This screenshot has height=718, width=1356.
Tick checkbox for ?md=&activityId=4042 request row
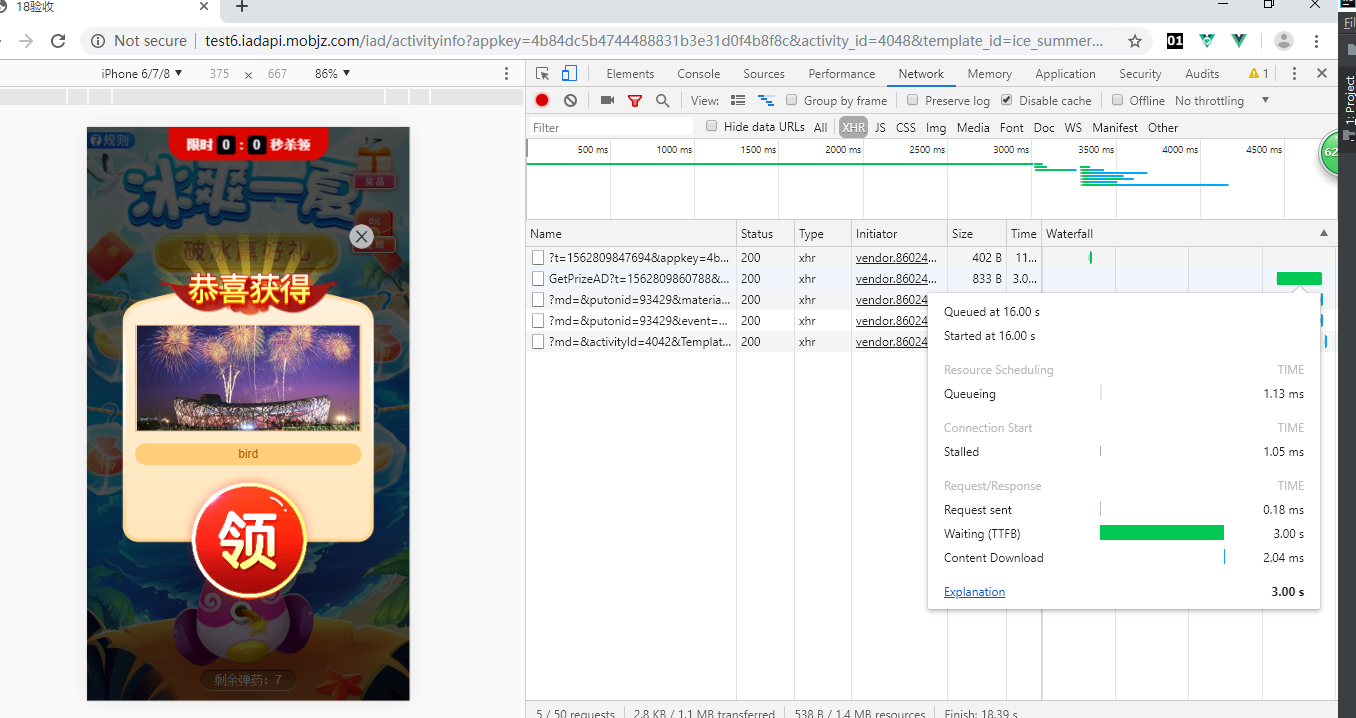coord(538,342)
